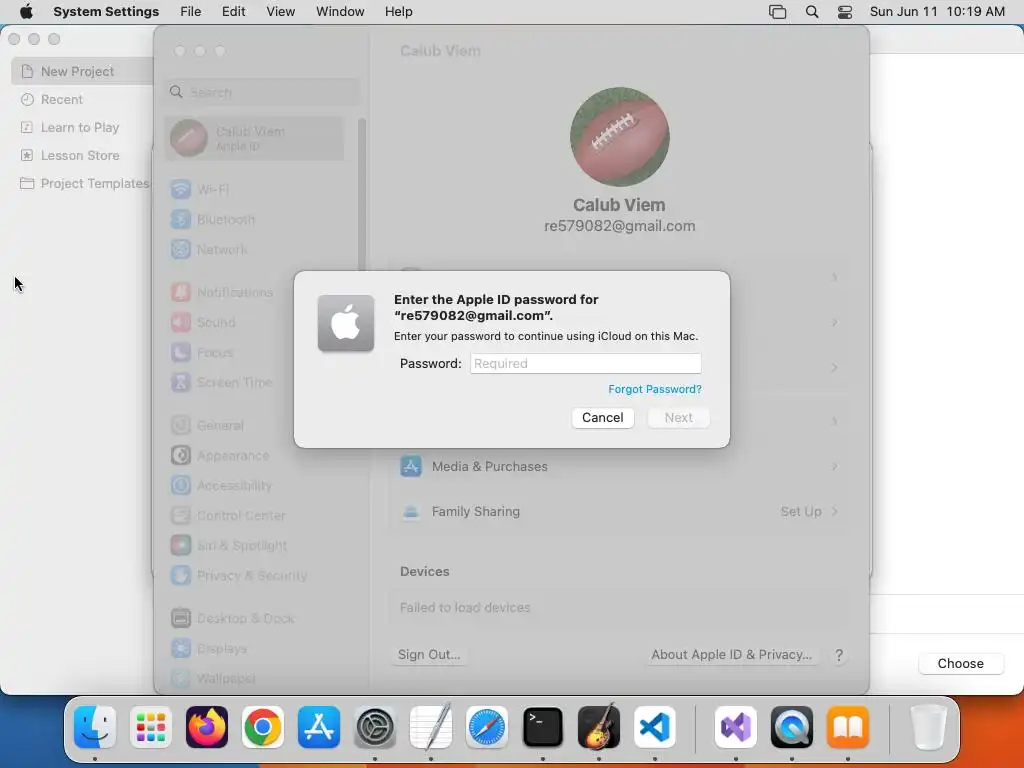Open the Help menu

point(398,12)
